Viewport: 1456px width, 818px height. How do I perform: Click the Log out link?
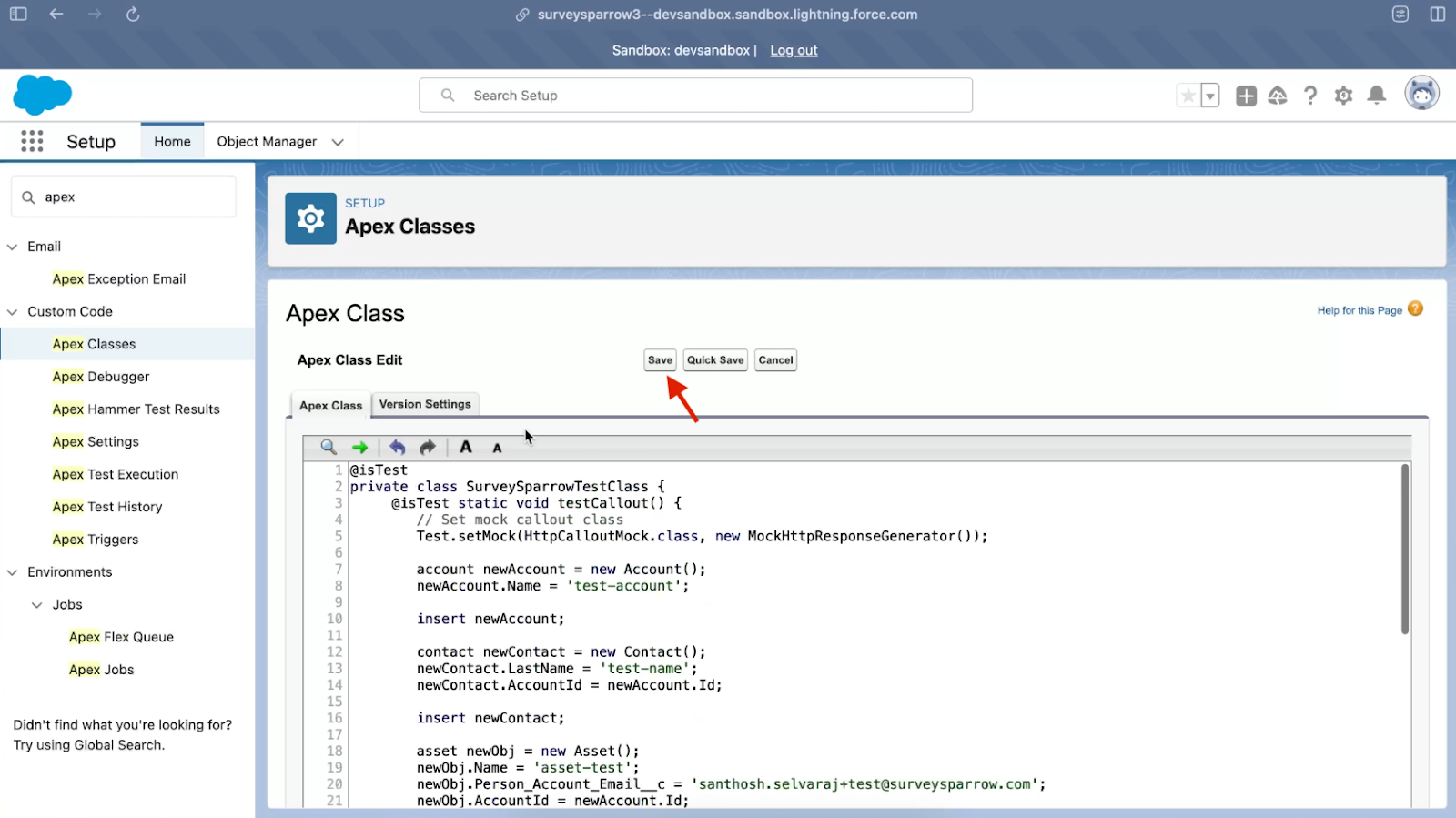794,50
